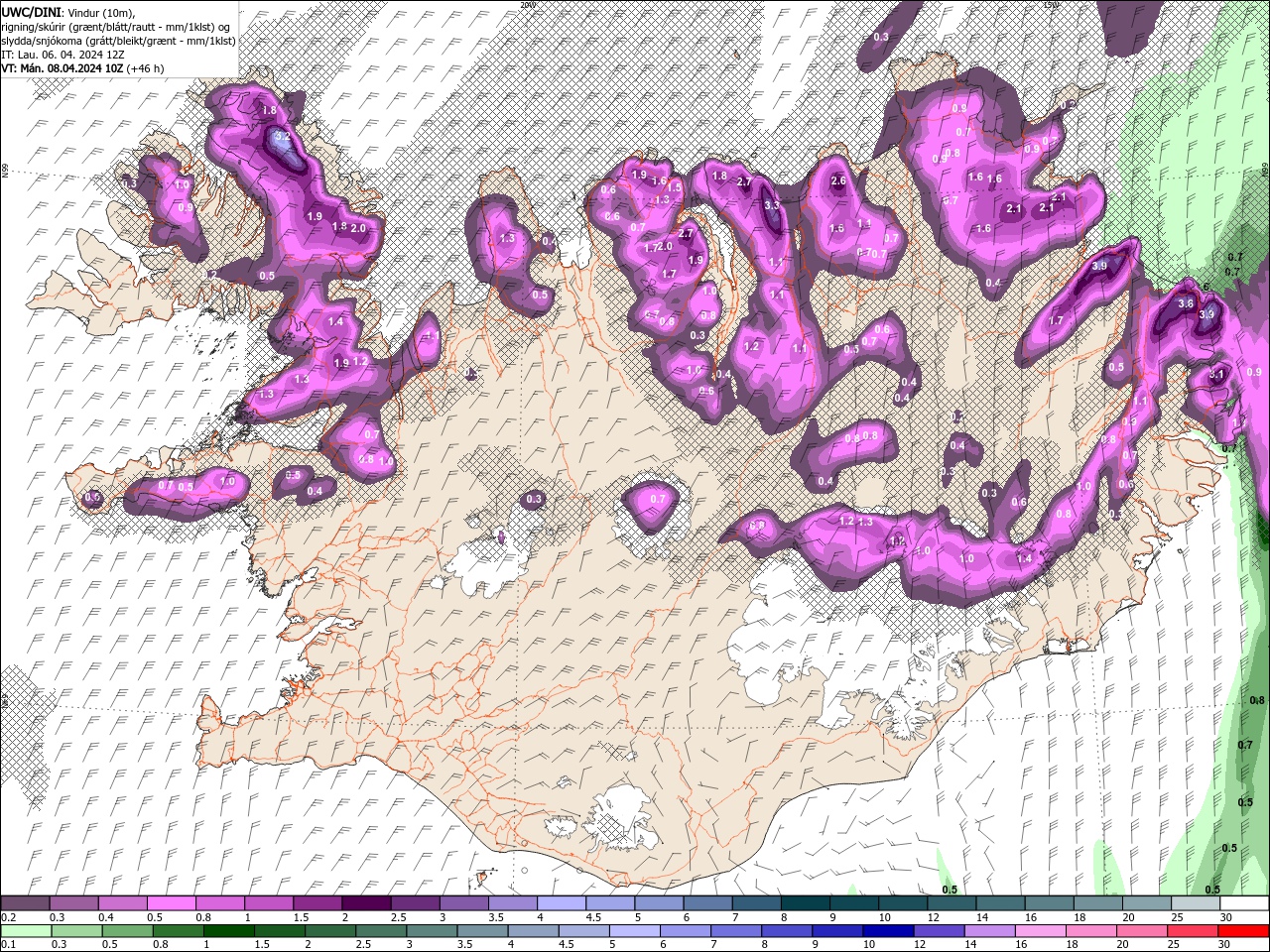Click the '2.6' snowfall value on the map
Screen dimensions: 1270x952
(x=838, y=180)
